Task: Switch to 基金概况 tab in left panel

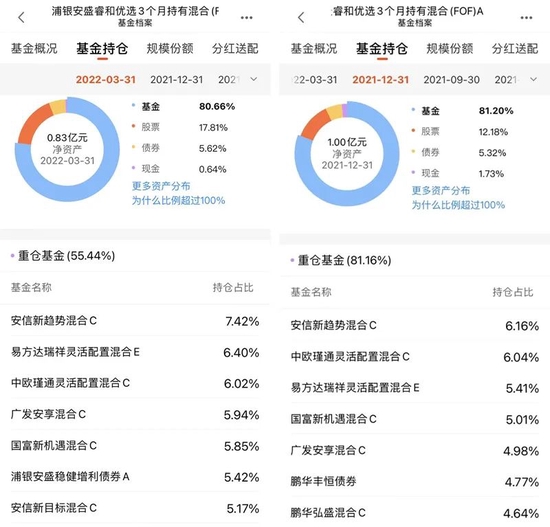Action: 34,48
